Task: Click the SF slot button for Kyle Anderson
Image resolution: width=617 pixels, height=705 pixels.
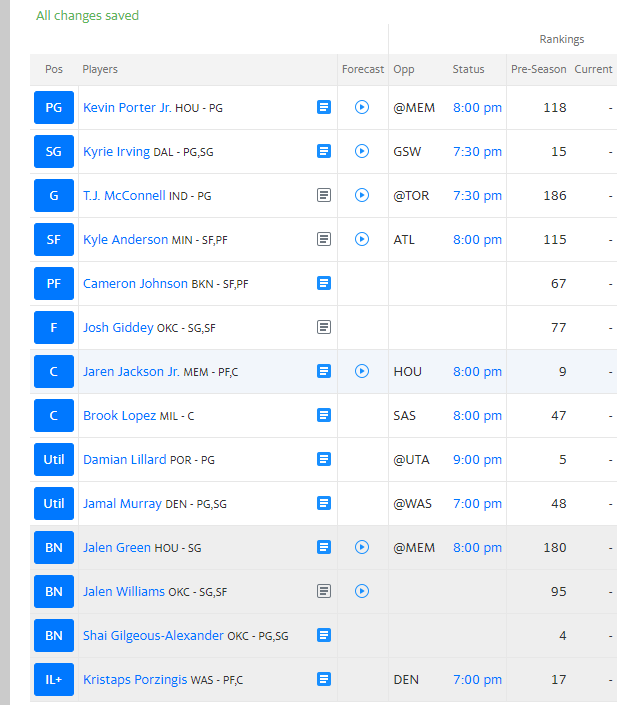Action: click(x=54, y=239)
